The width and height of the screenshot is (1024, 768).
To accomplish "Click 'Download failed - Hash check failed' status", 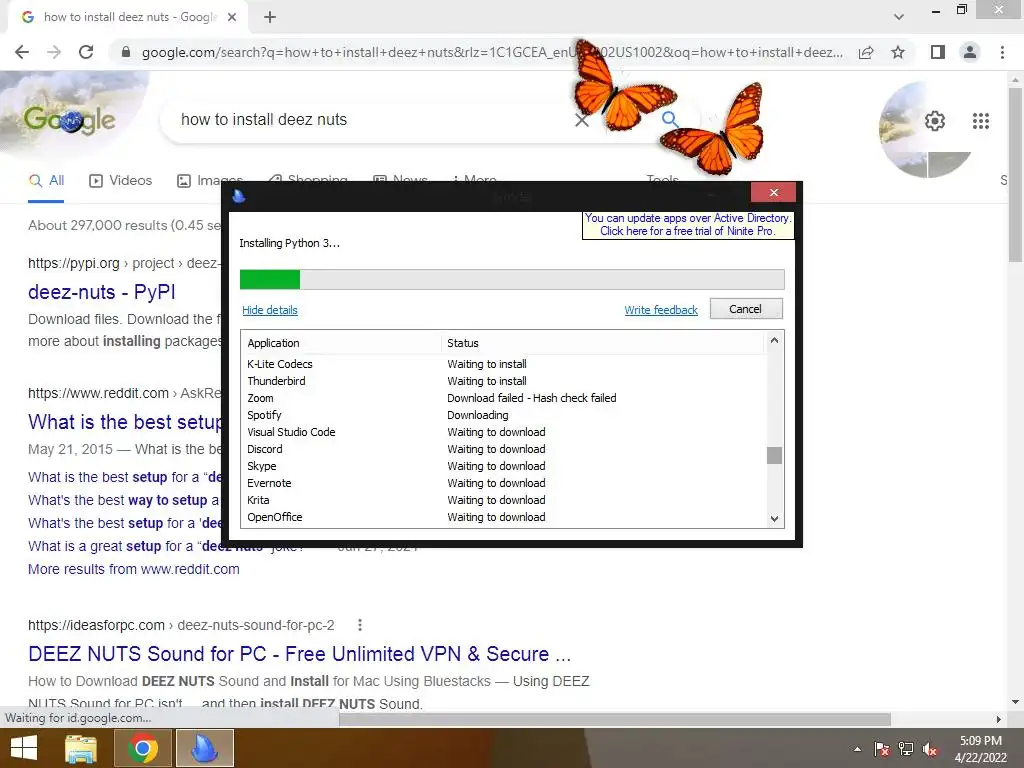I will click(x=532, y=398).
